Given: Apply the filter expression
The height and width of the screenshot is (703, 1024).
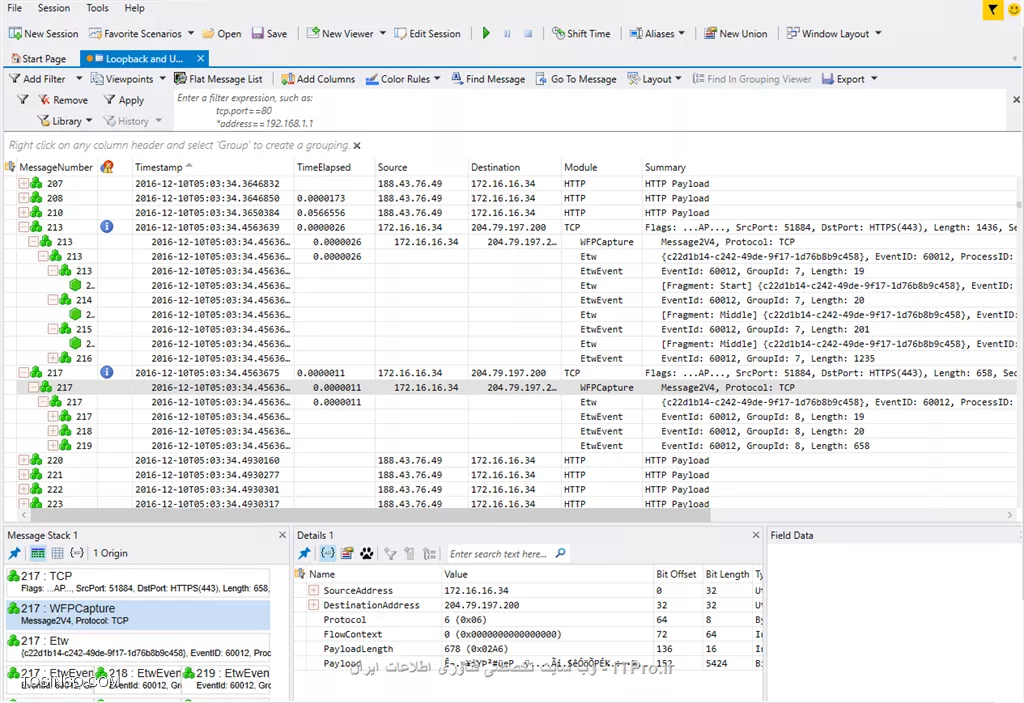Looking at the screenshot, I should coord(123,100).
